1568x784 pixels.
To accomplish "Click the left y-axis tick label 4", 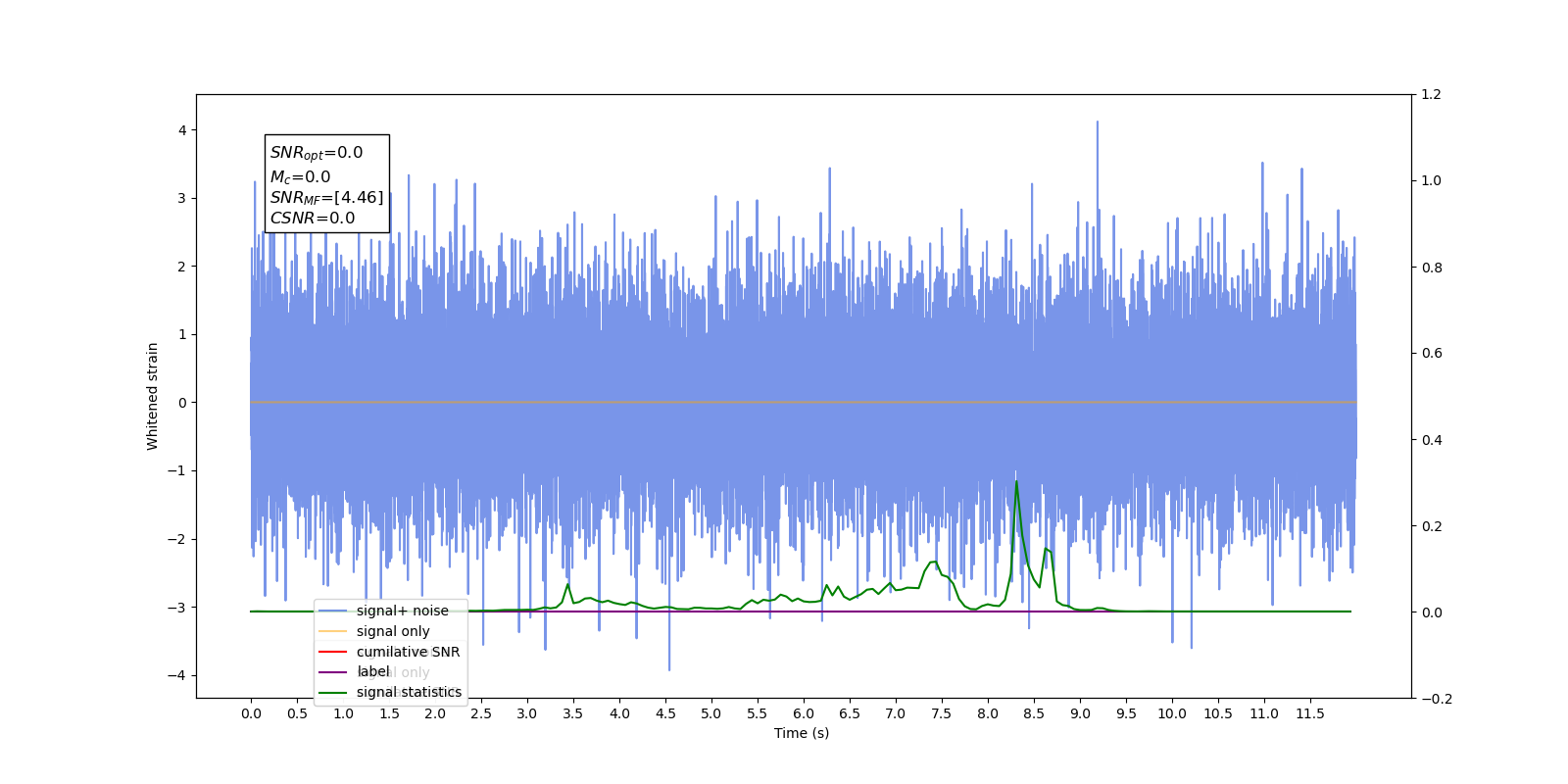I will tap(182, 130).
